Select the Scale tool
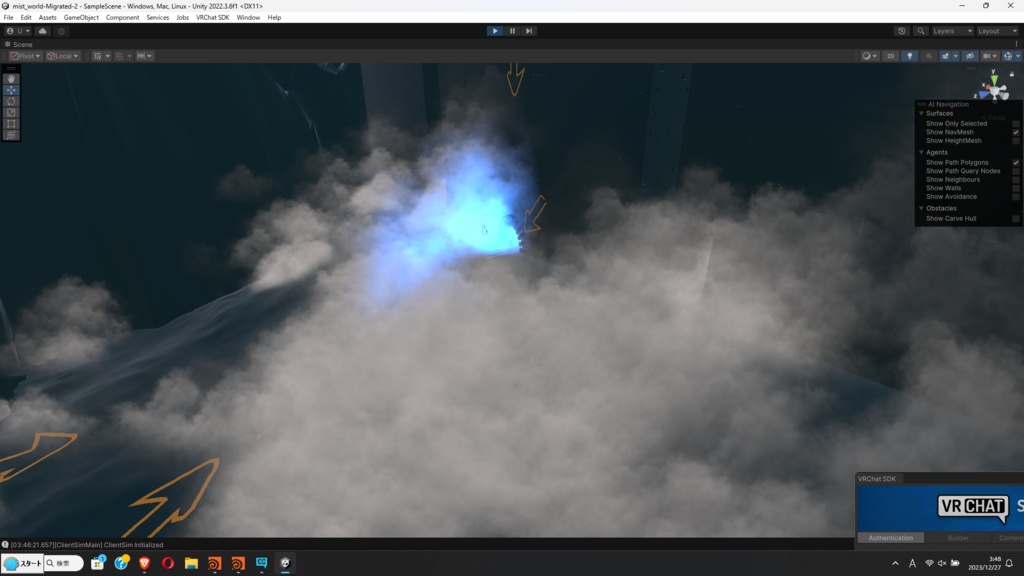This screenshot has height=576, width=1024. coord(11,112)
